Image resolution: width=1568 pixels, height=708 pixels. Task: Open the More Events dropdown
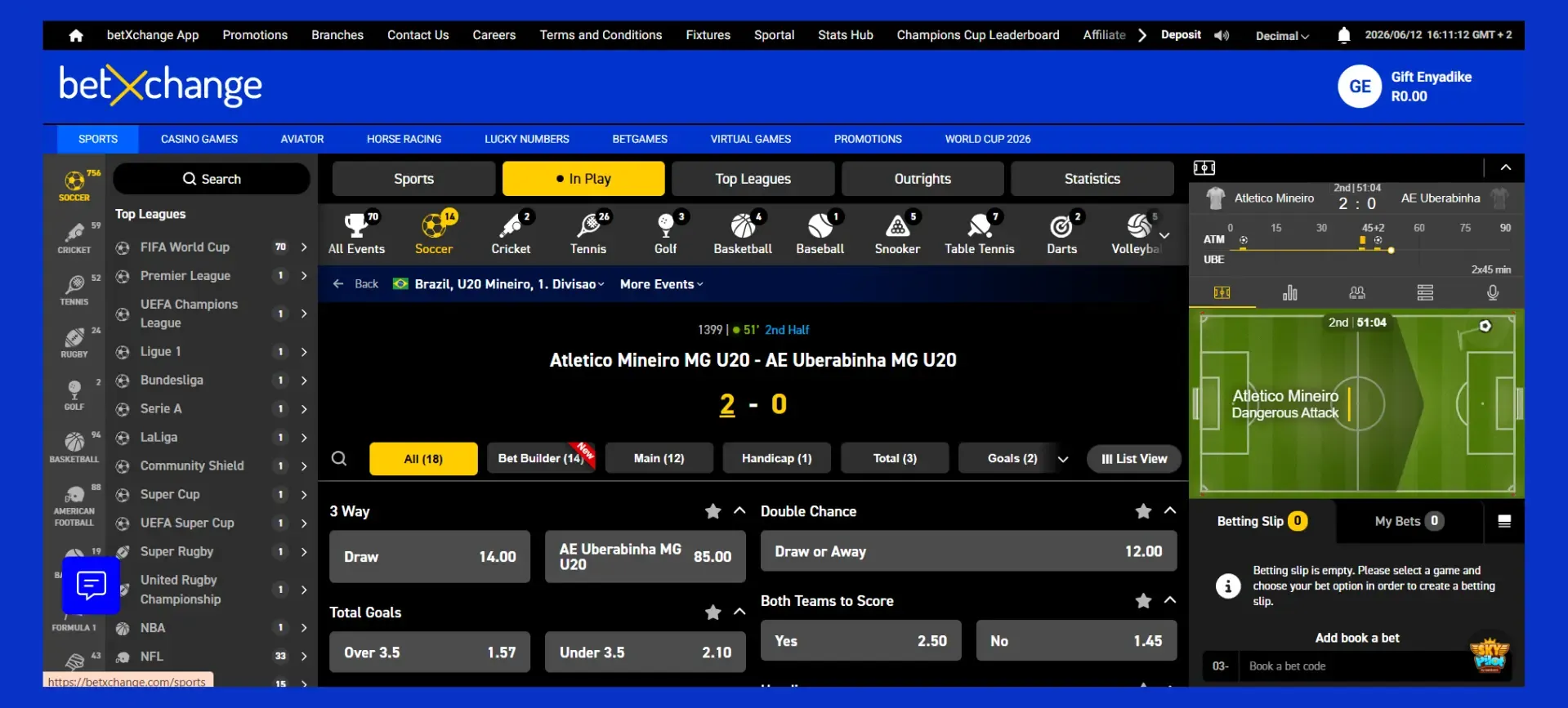[661, 284]
